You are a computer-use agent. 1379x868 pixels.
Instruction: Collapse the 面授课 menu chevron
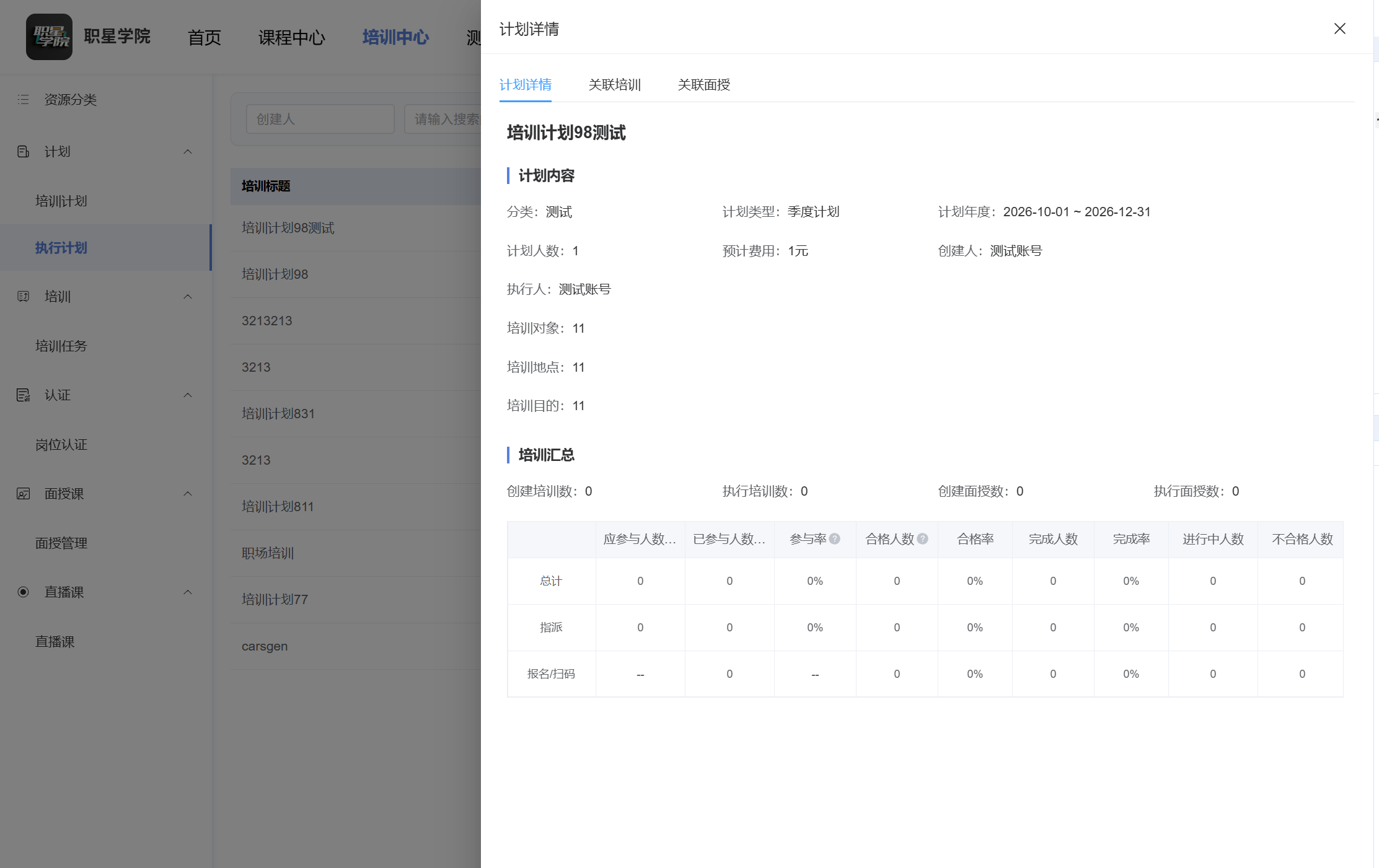(188, 494)
